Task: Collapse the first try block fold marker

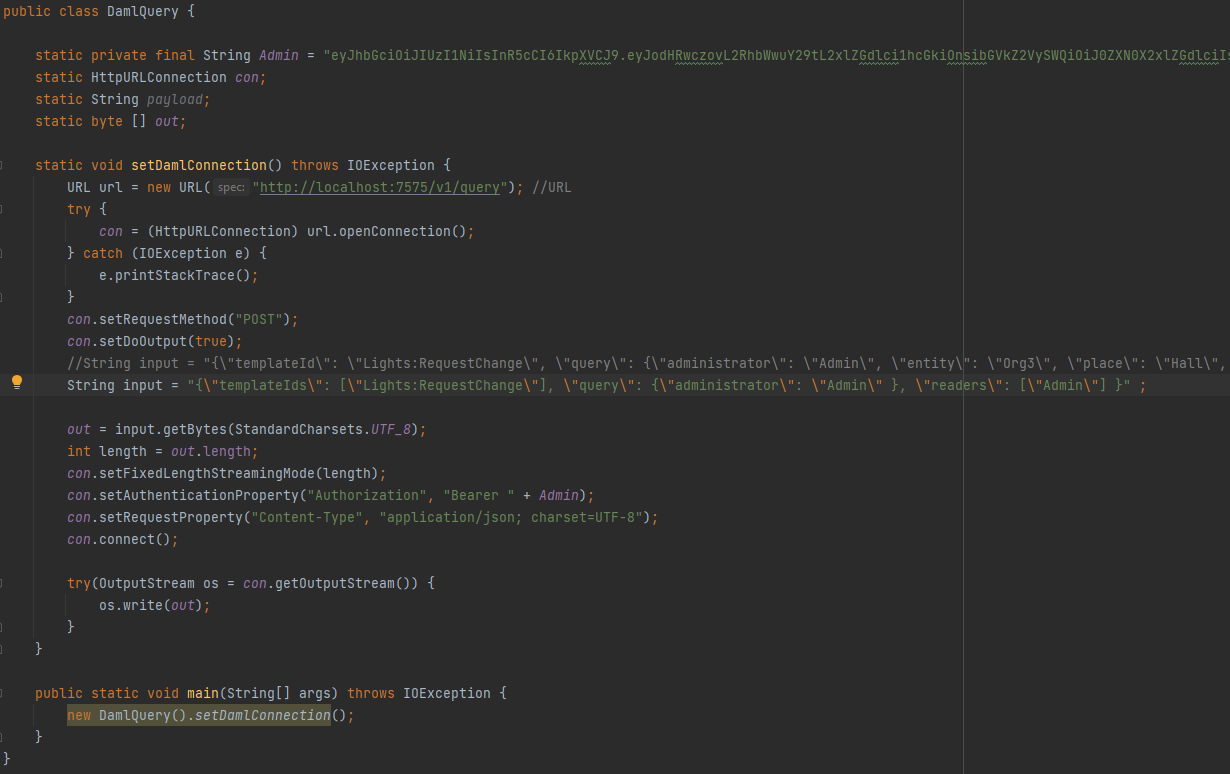Action: point(3,209)
